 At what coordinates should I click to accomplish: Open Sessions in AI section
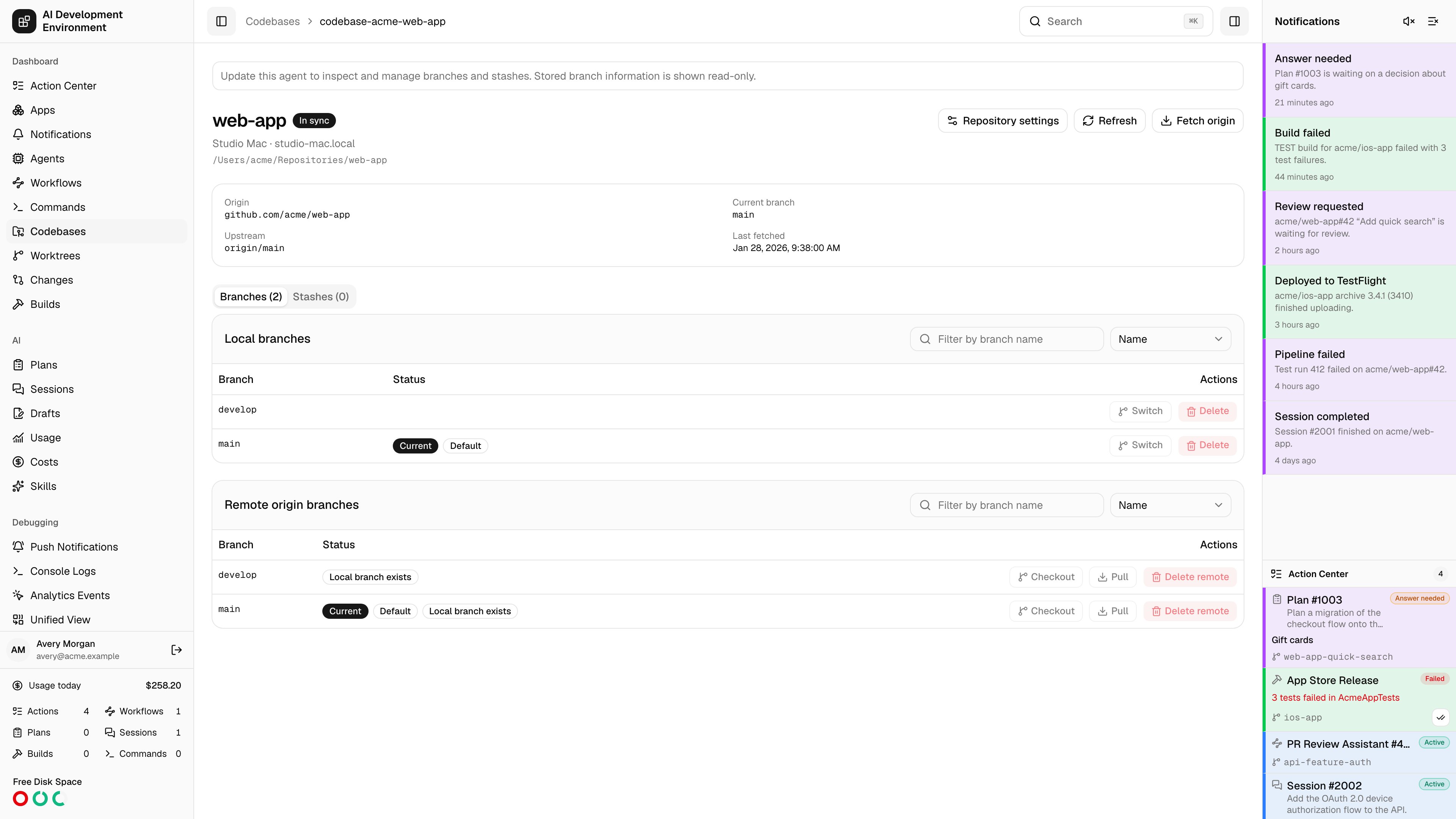click(97, 389)
